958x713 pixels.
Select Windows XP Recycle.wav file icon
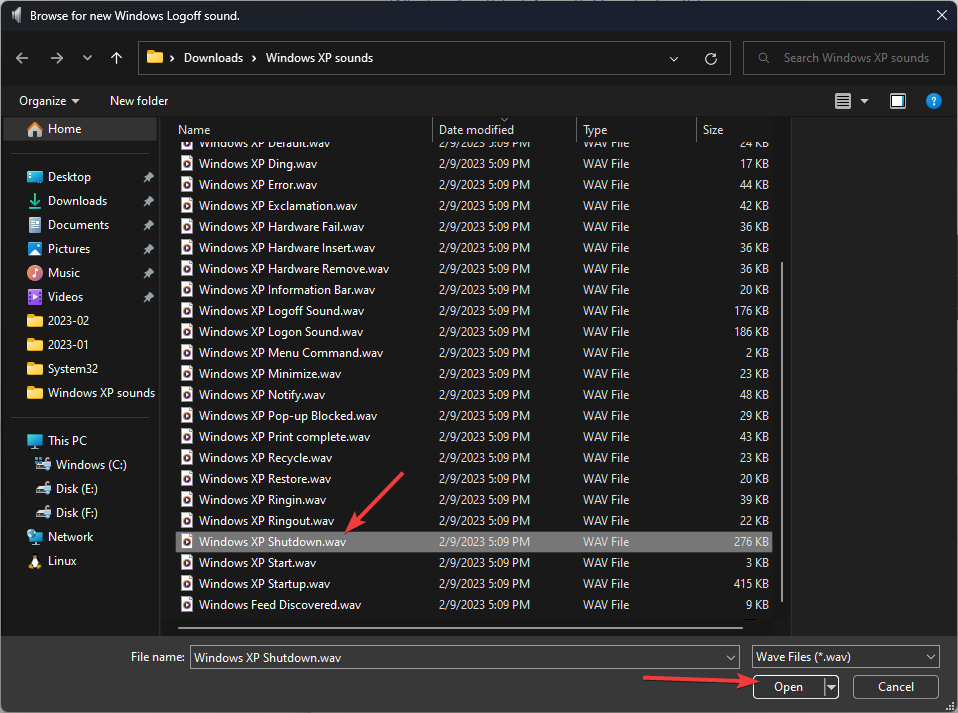[x=187, y=458]
